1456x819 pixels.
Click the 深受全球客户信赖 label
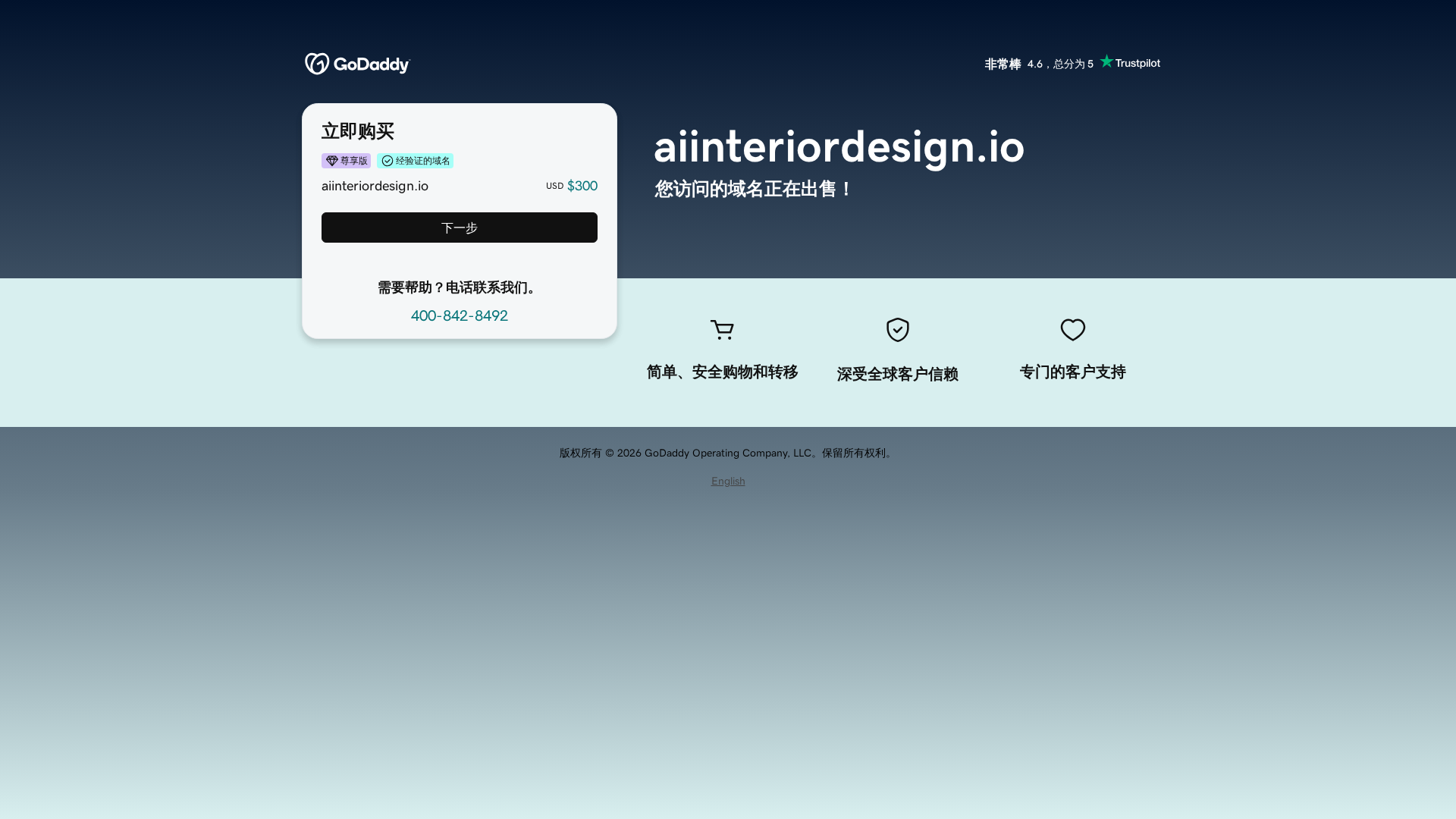(x=897, y=374)
